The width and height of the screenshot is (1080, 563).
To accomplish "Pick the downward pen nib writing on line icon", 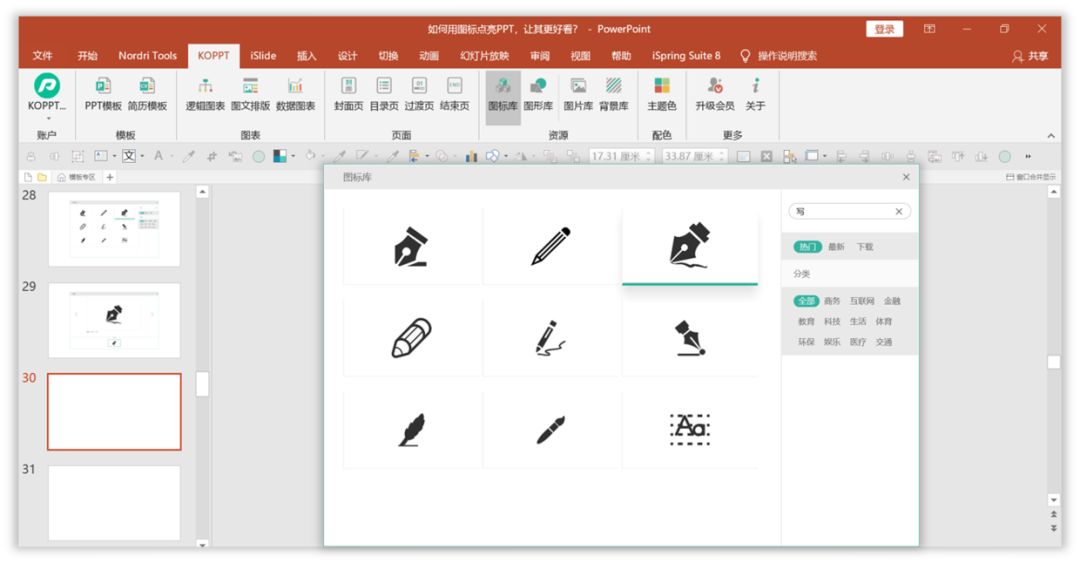I will tap(689, 338).
